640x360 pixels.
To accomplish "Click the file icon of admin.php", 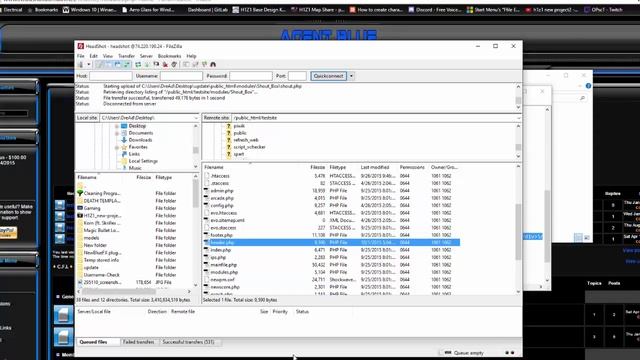I will tap(207, 191).
